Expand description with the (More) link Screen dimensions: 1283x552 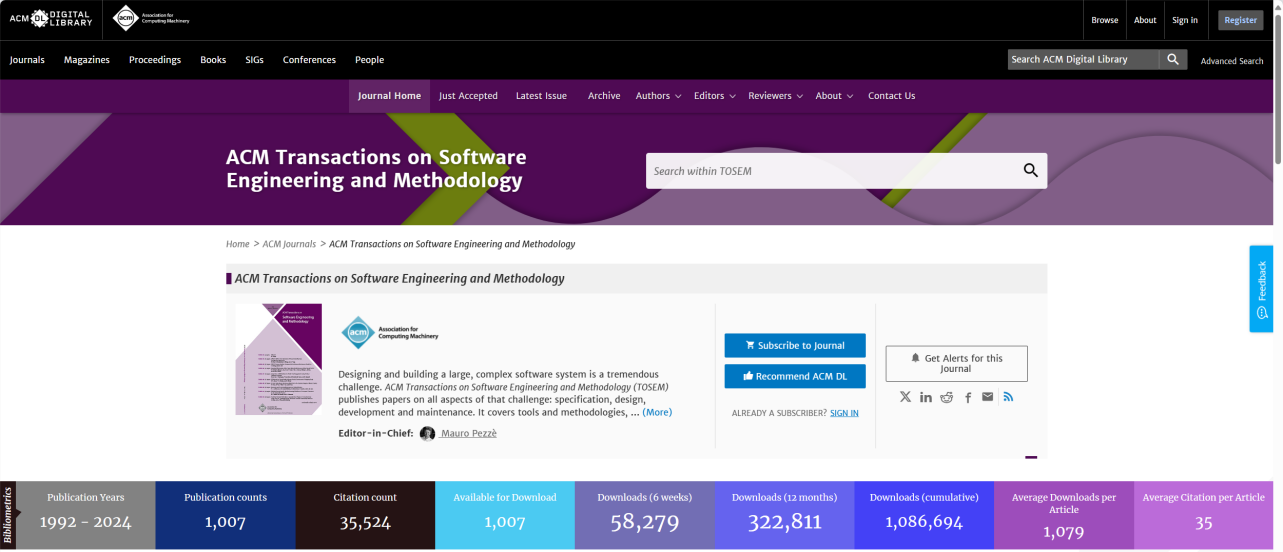[657, 412]
